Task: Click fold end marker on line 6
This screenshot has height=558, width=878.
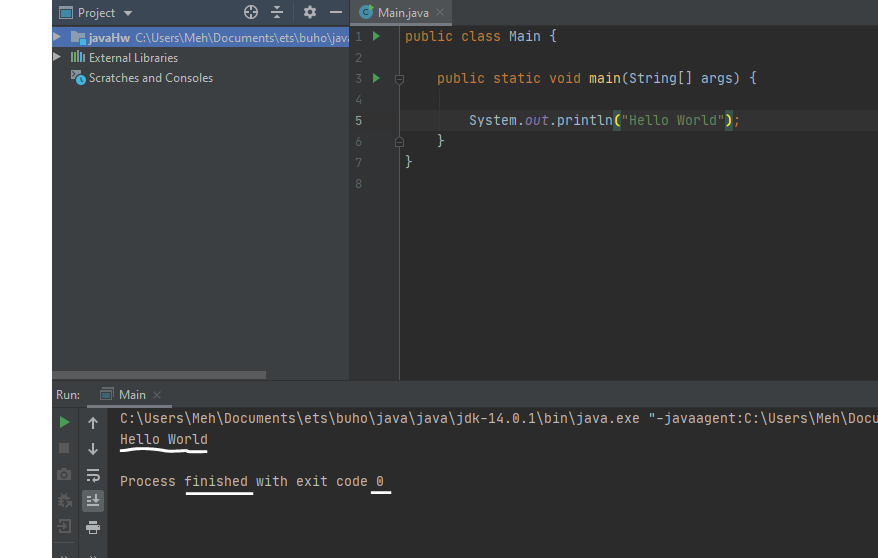Action: 399,142
